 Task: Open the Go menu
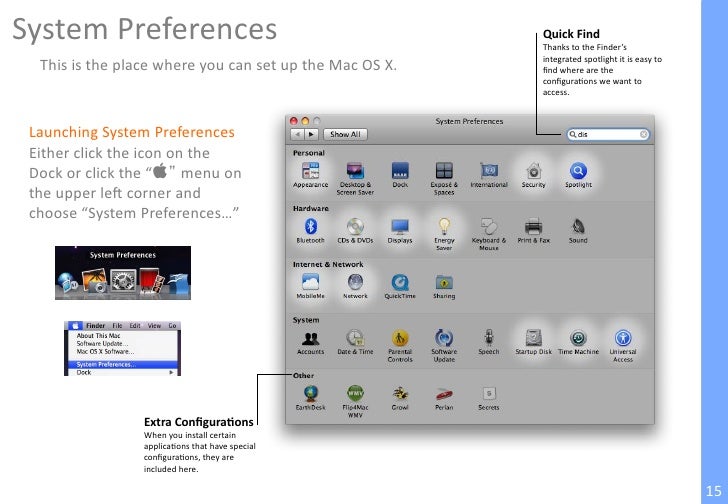172,326
